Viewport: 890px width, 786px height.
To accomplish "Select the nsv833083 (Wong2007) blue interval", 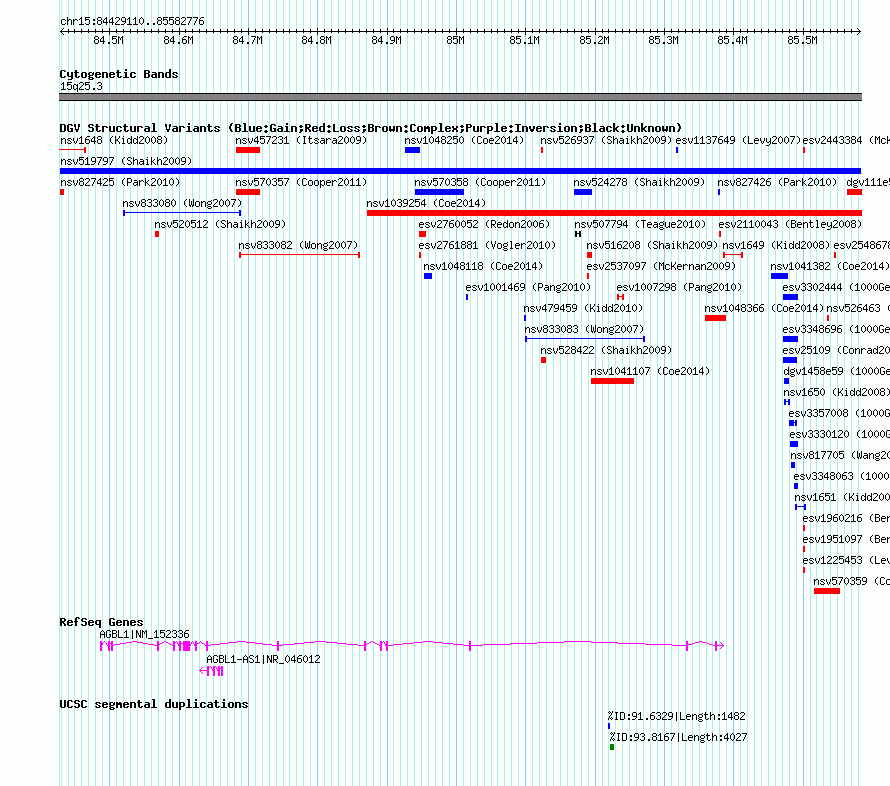I will click(585, 339).
